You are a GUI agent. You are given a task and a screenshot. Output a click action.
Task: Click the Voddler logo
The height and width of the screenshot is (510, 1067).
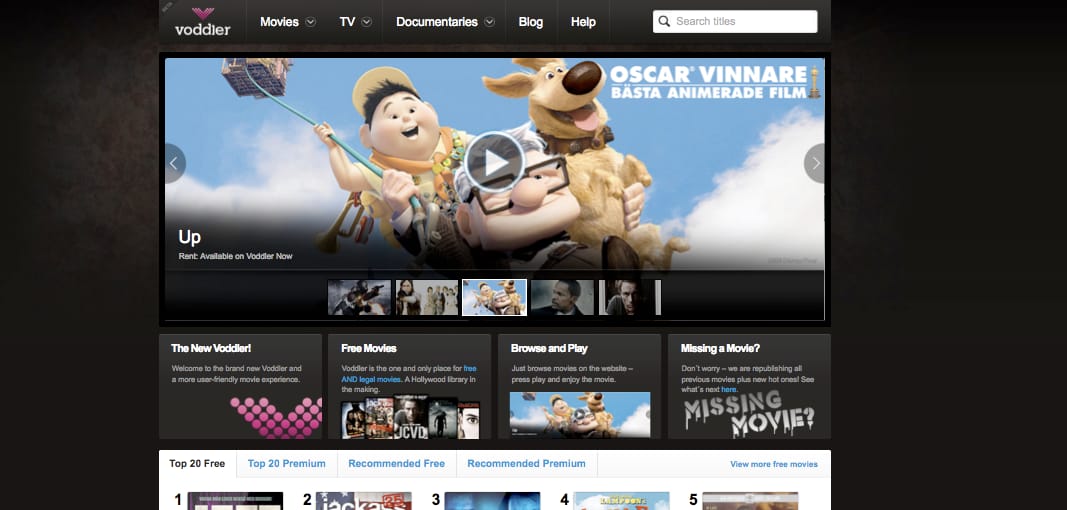point(202,21)
